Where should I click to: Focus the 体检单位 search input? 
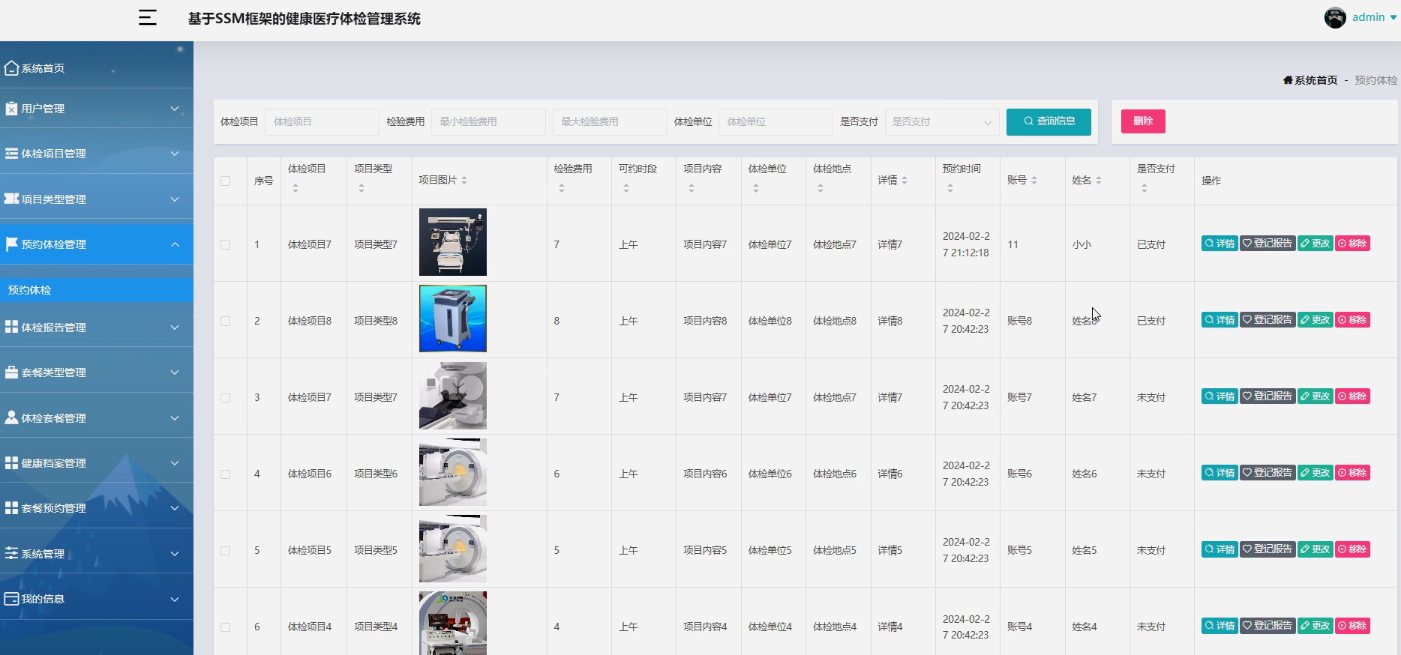click(776, 122)
